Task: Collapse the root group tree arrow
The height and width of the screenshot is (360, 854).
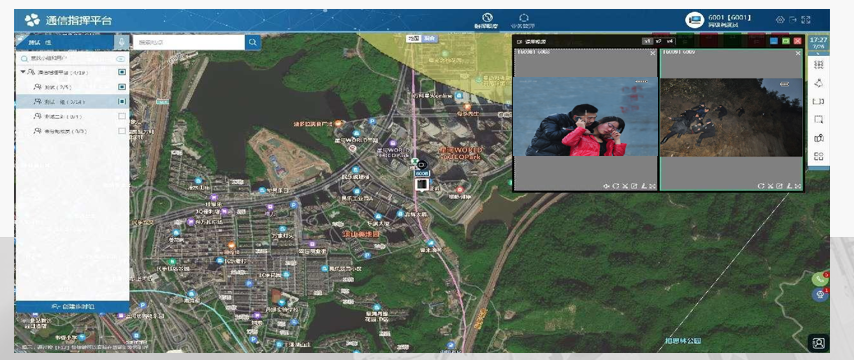Action: coord(23,72)
